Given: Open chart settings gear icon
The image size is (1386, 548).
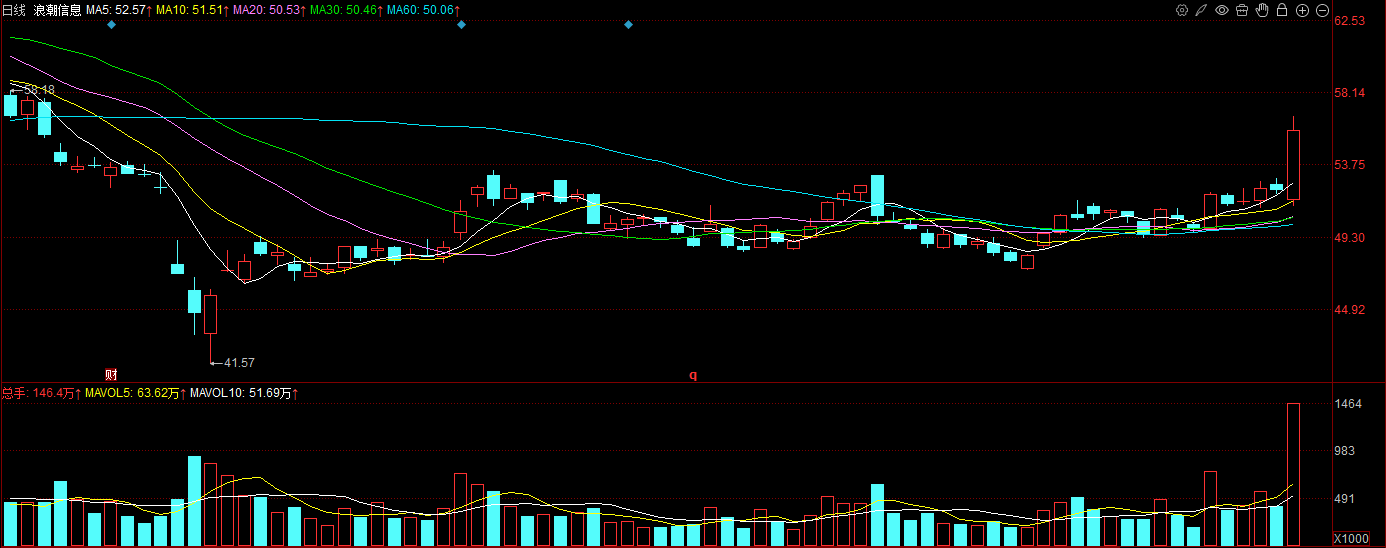Looking at the screenshot, I should [x=1182, y=10].
